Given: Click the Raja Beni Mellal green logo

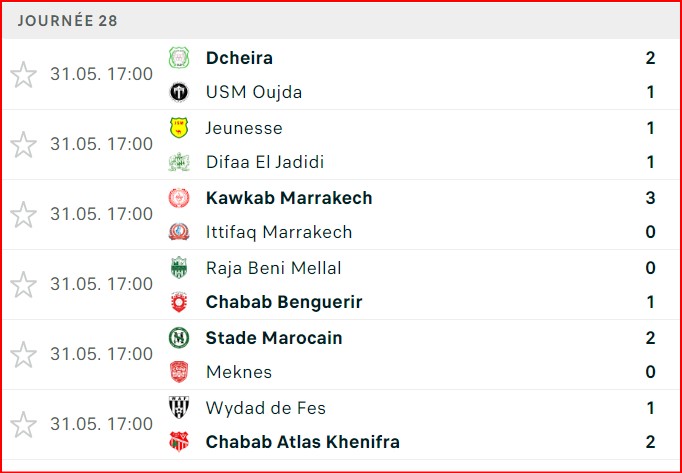Looking at the screenshot, I should (x=179, y=268).
